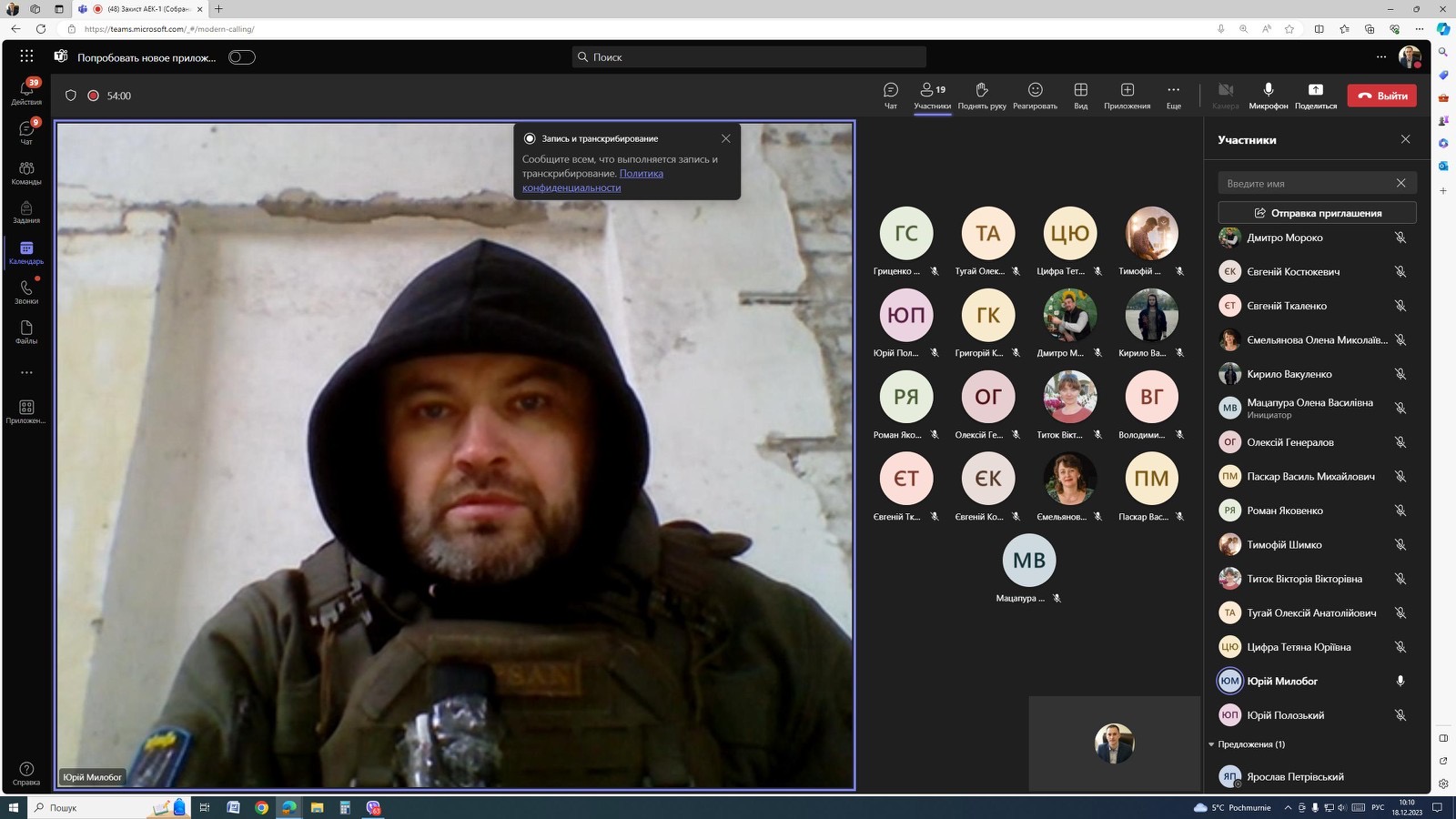The width and height of the screenshot is (1456, 819).
Task: Open Calls in the left sidebar
Action: tap(26, 292)
